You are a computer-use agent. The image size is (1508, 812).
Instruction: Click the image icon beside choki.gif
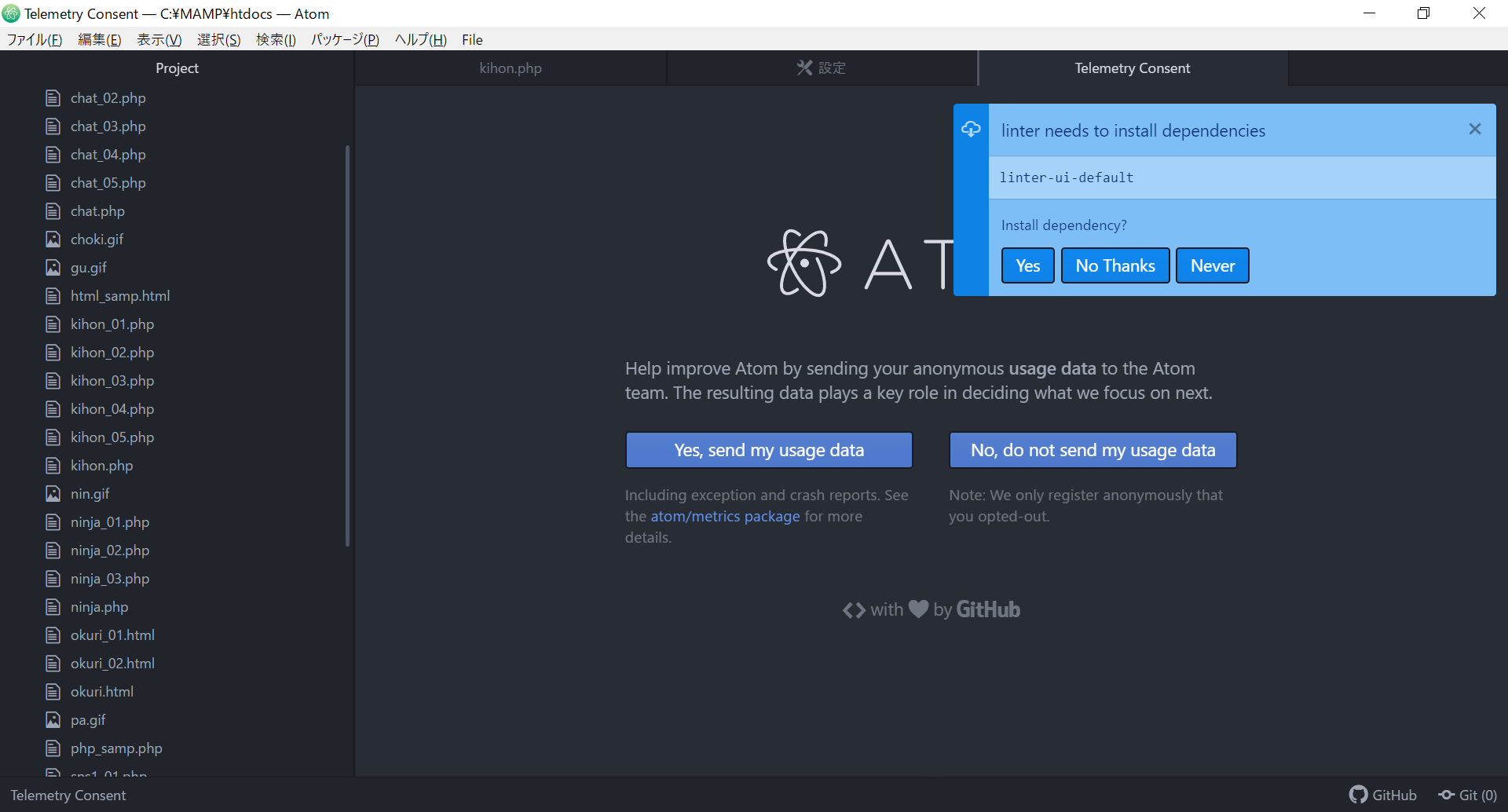[x=53, y=240]
